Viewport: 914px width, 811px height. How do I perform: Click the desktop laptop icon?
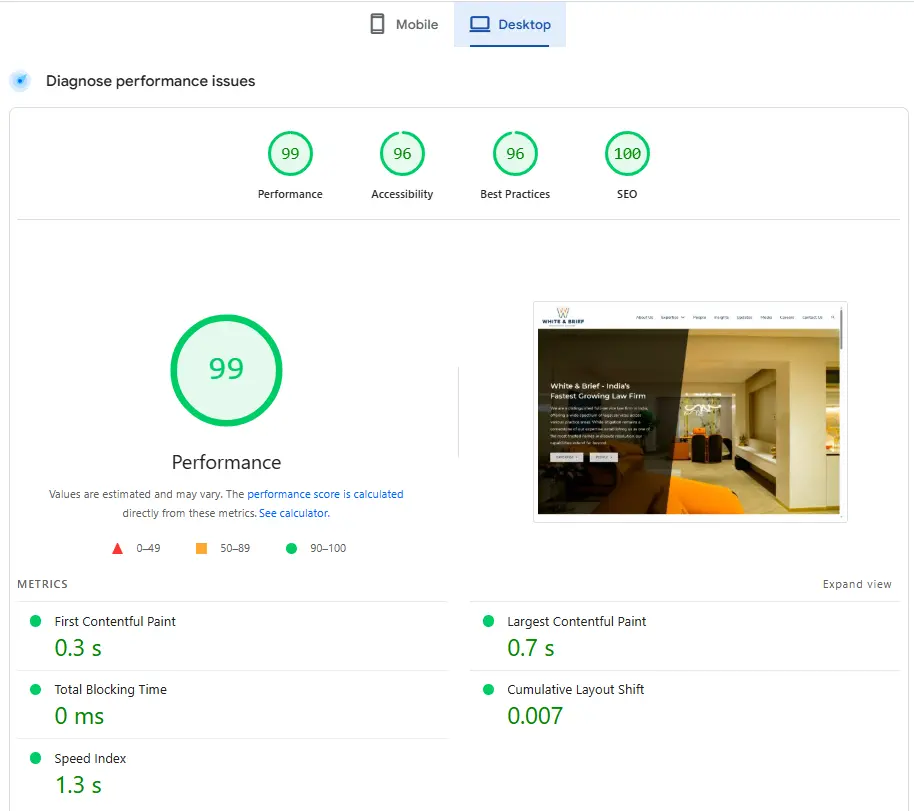point(480,24)
